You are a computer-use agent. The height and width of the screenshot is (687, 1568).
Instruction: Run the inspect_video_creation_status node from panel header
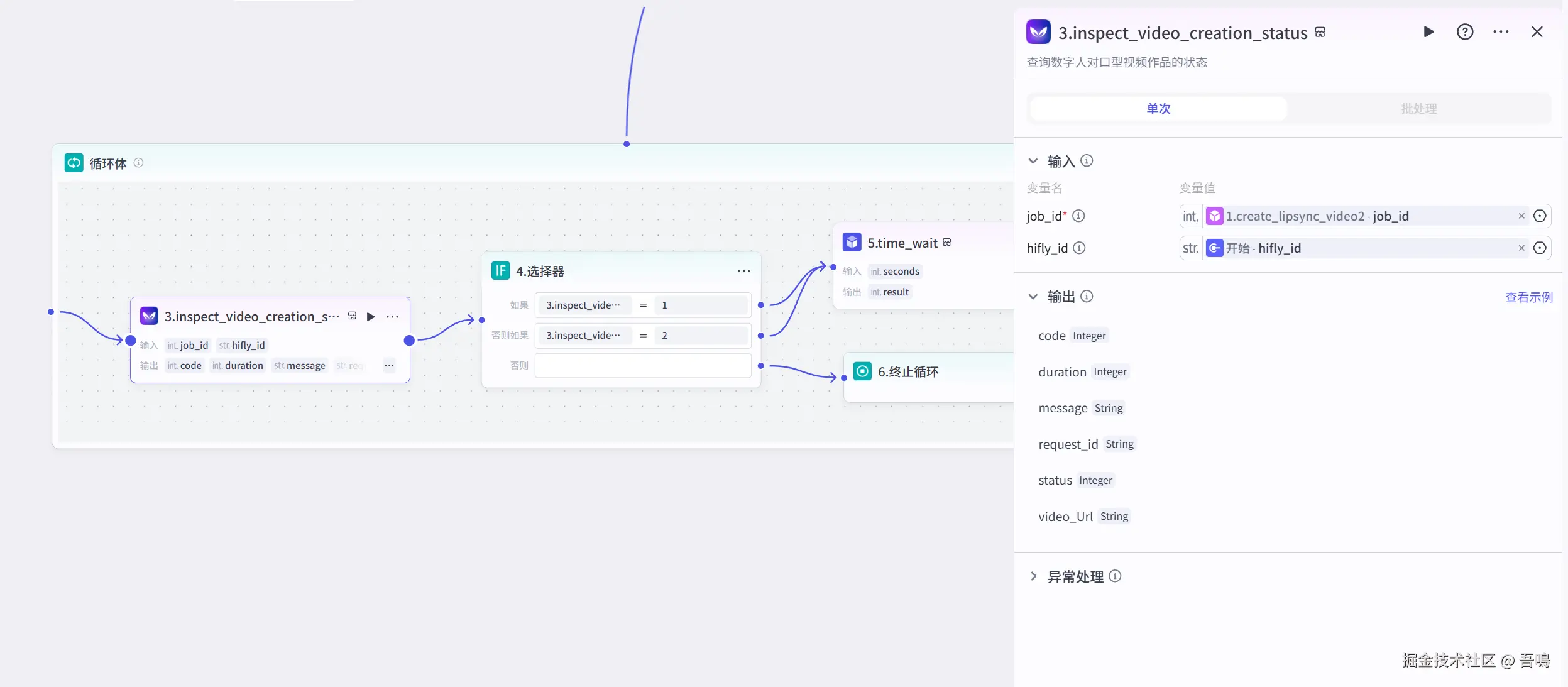pyautogui.click(x=1428, y=32)
